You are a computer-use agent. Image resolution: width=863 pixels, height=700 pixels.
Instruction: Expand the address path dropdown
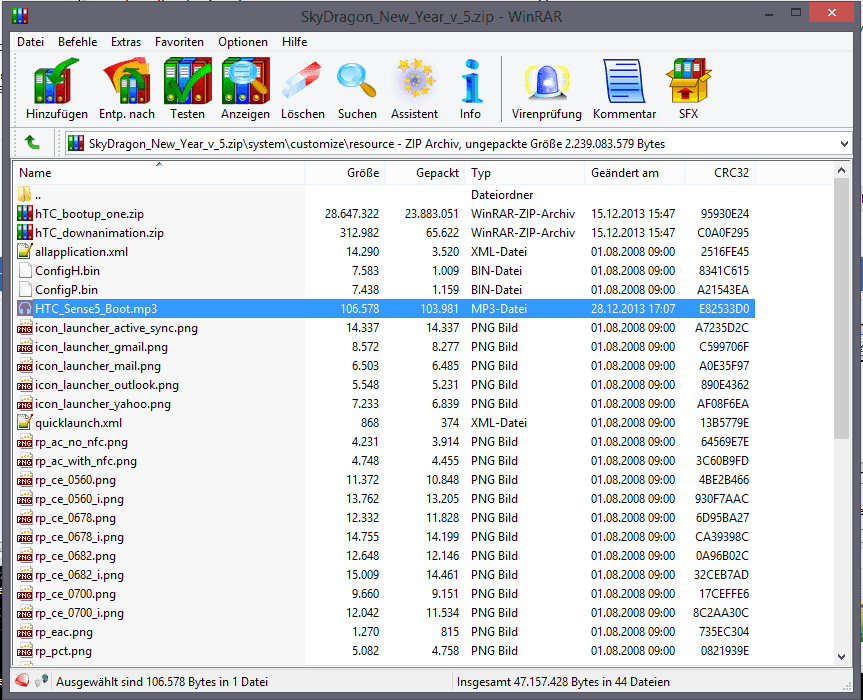click(x=843, y=144)
